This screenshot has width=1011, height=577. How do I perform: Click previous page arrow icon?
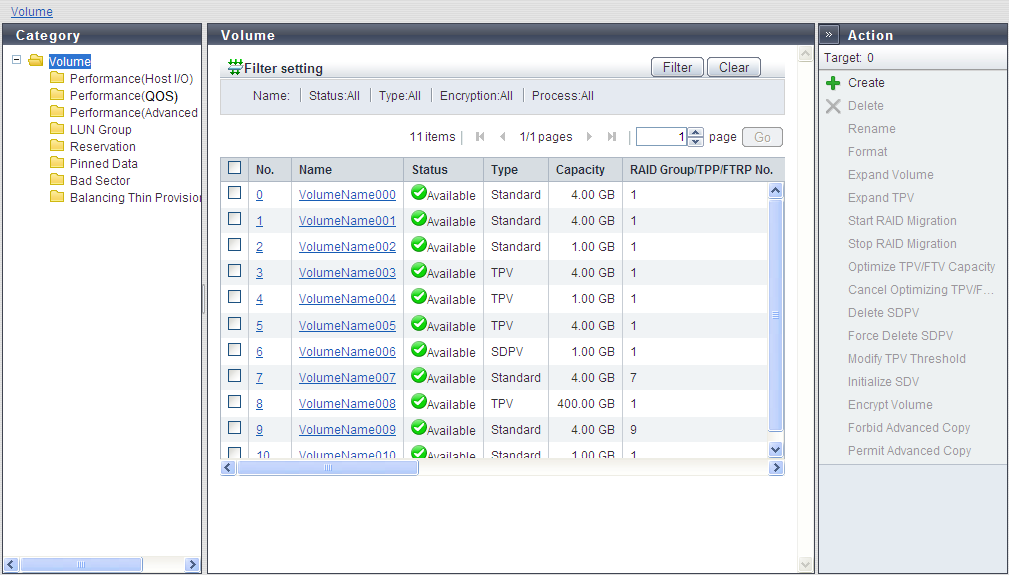tap(502, 137)
